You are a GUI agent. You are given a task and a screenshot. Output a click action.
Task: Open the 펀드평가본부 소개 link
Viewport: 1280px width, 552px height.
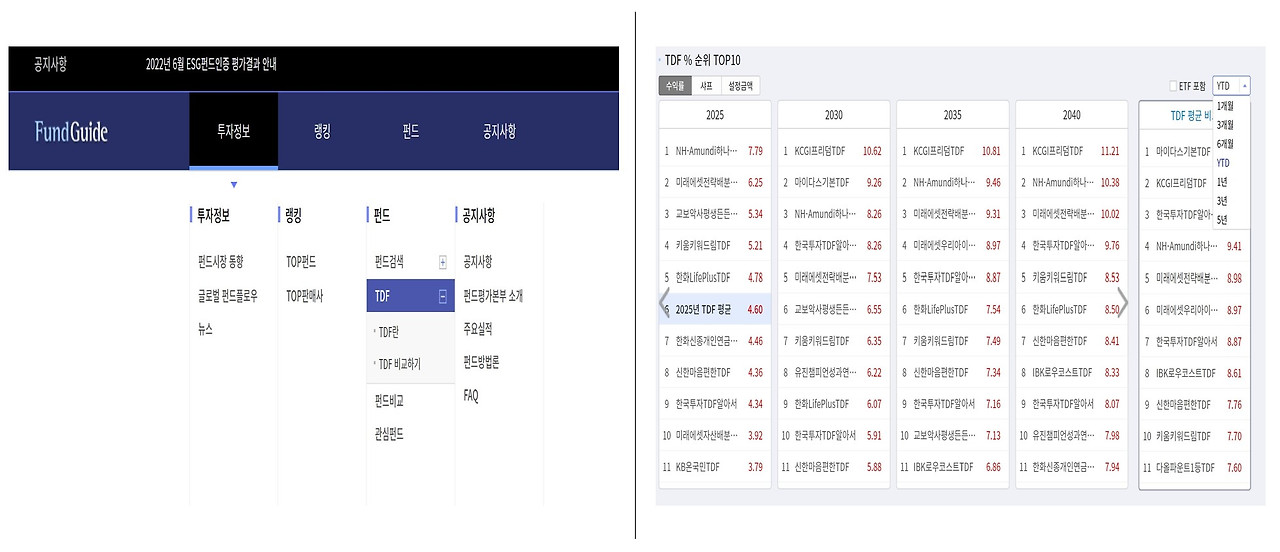(493, 296)
